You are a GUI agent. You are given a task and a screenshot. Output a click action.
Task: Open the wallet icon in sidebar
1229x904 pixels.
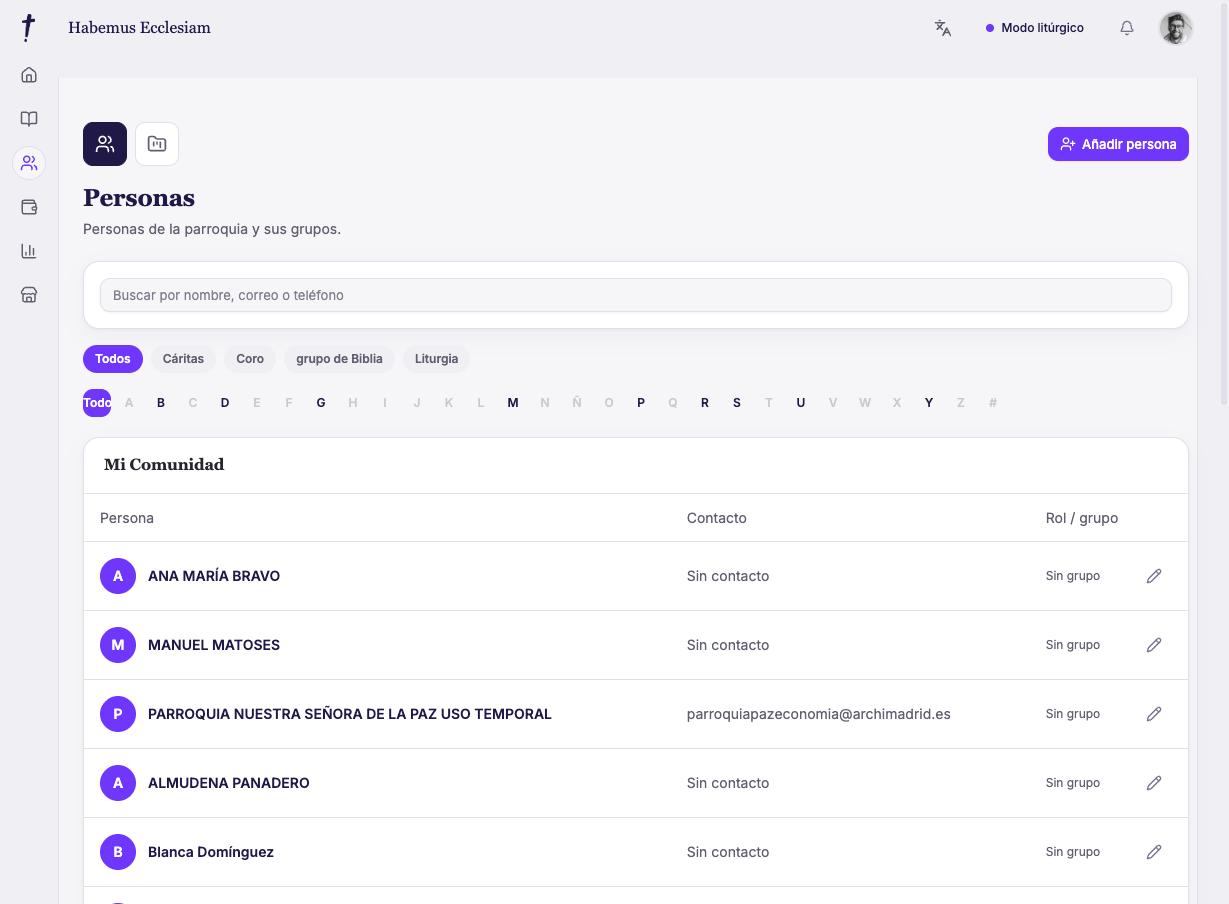29,207
